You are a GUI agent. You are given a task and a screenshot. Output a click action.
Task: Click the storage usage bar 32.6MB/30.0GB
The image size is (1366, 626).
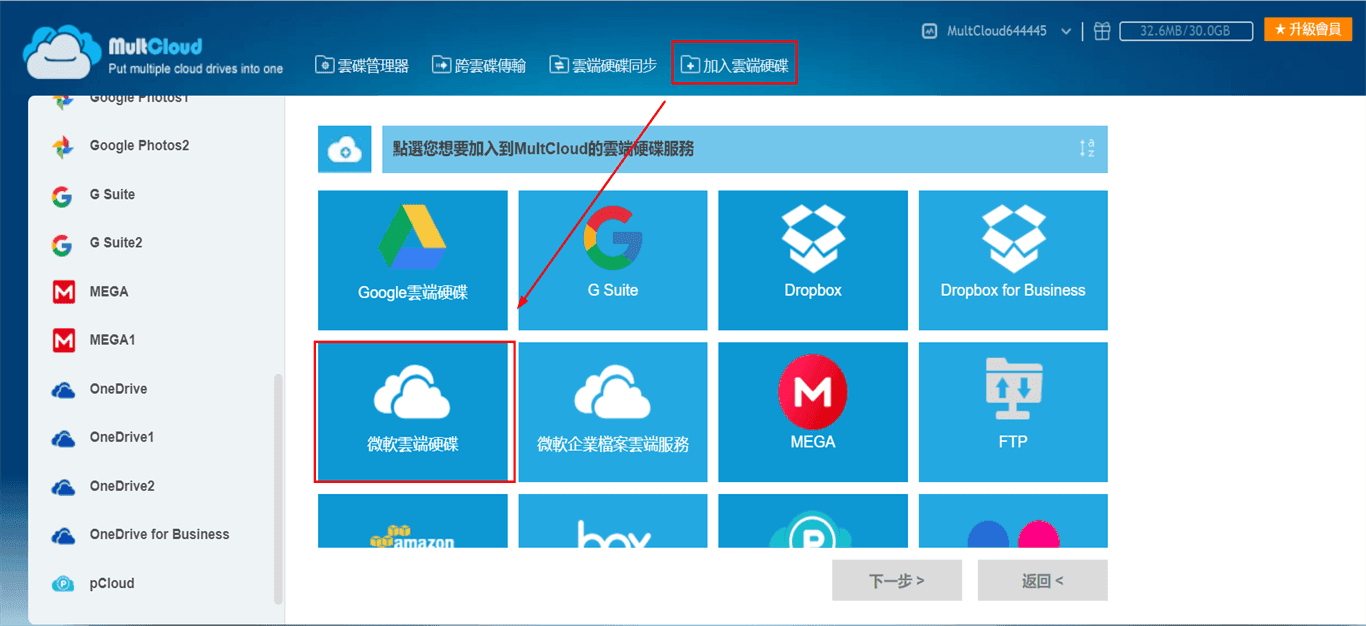(x=1186, y=31)
